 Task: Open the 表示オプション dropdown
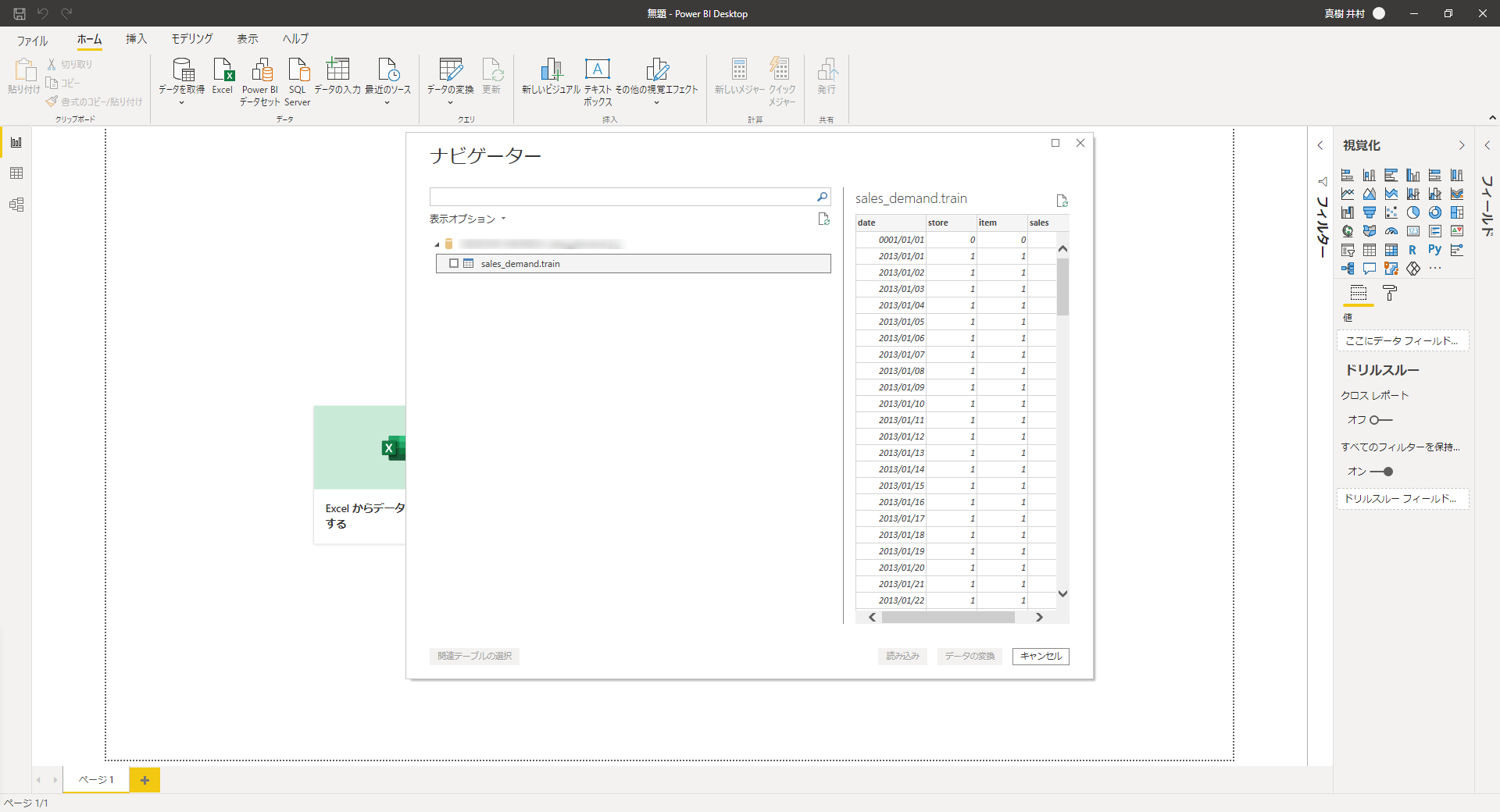point(467,219)
